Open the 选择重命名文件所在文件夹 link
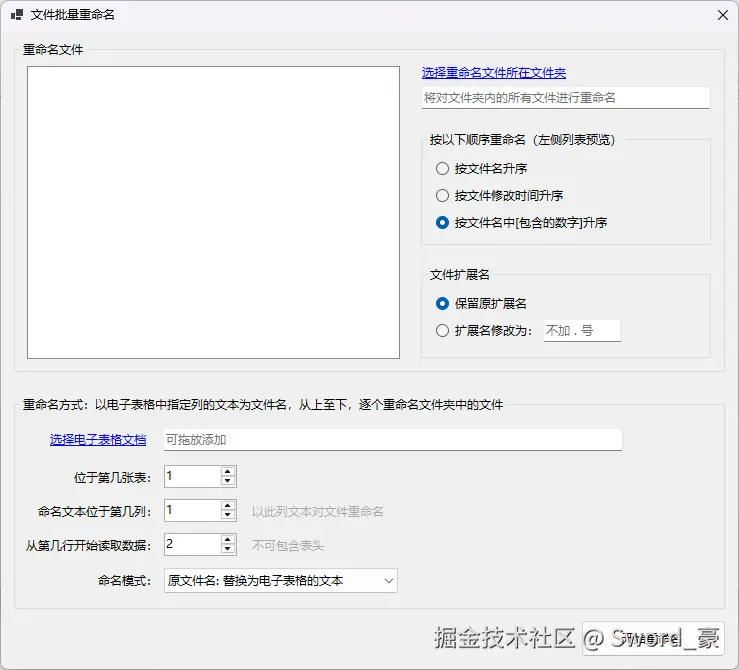Screen dimensions: 739x670 tap(493, 73)
